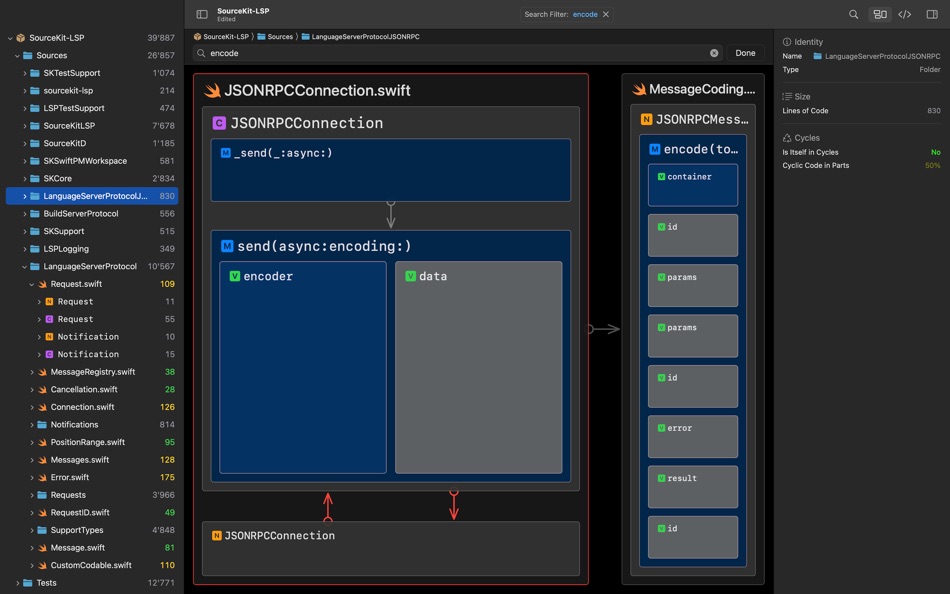Expand the sourcekit-lsp folder

[x=24, y=90]
